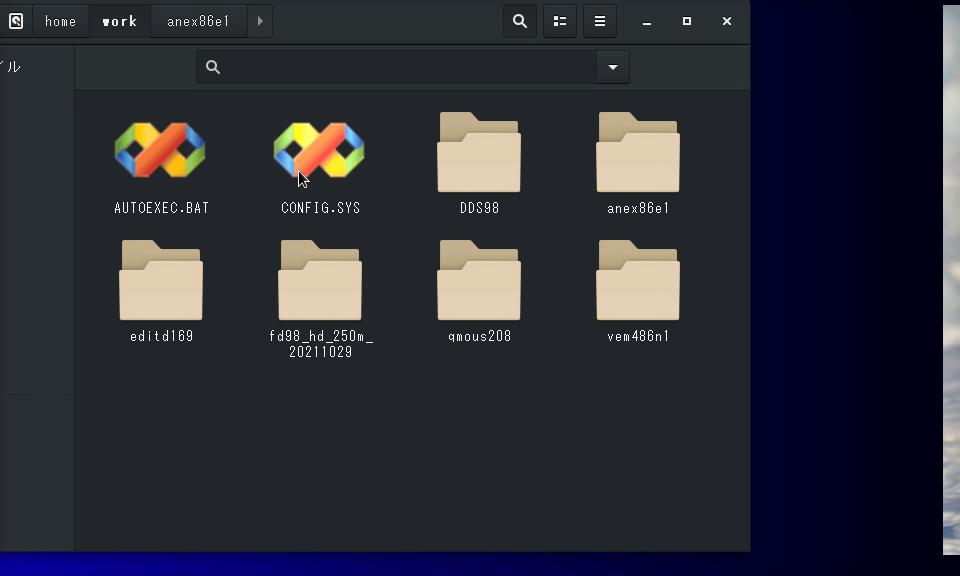Click inside the file search field
960x576 pixels.
pos(397,67)
